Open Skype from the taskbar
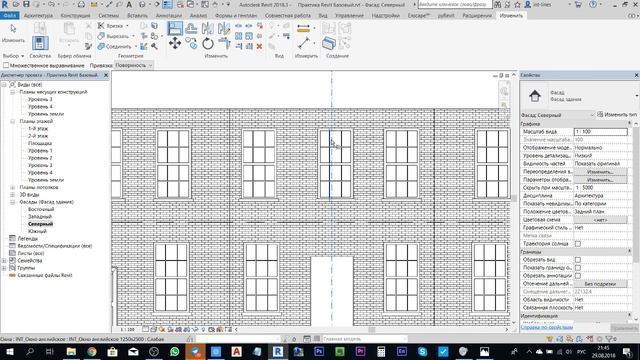This screenshot has height=360, width=640. [x=422, y=351]
